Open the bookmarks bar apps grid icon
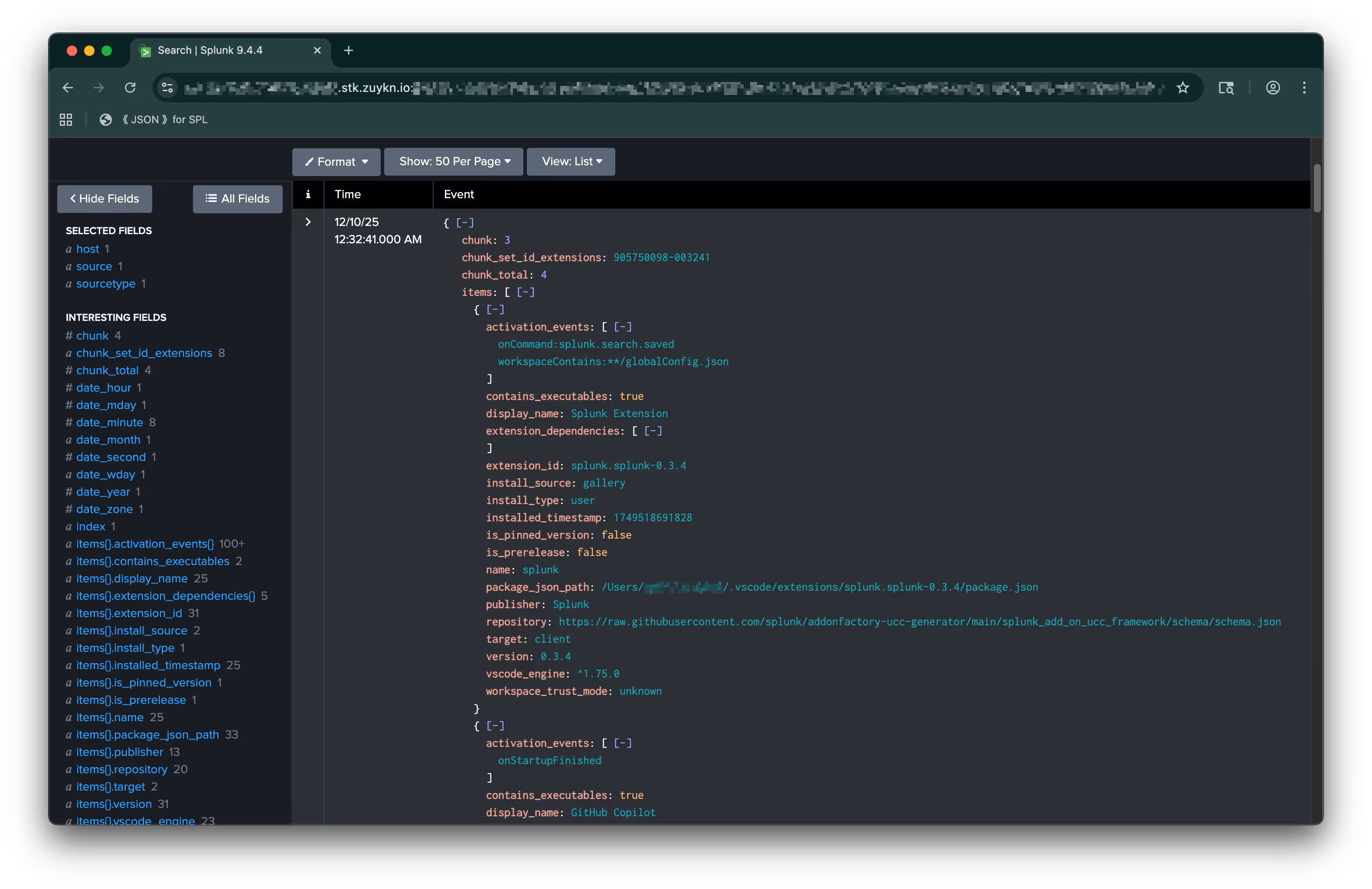Screen dimensions: 1372x889 pyautogui.click(x=66, y=119)
